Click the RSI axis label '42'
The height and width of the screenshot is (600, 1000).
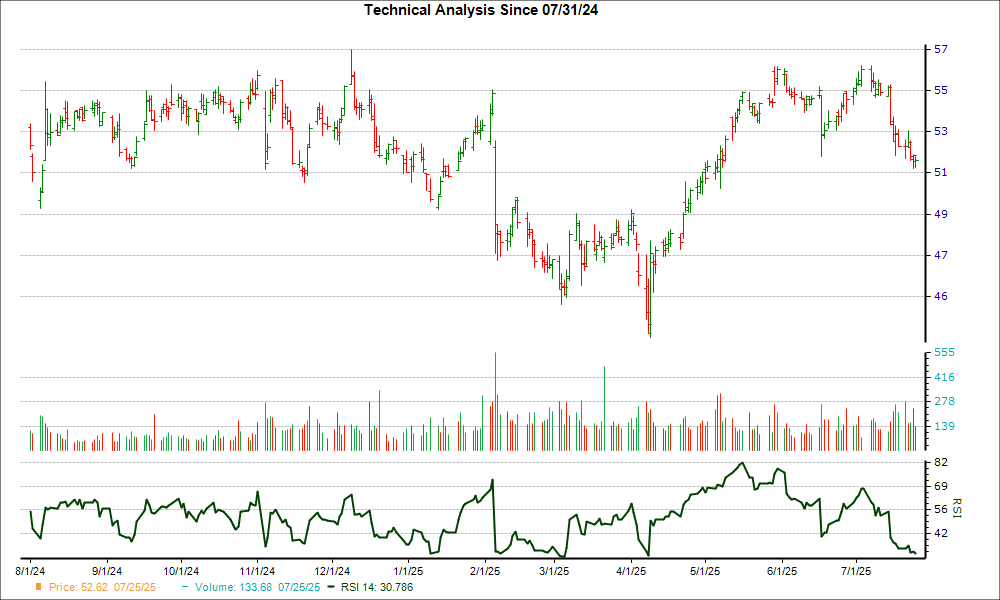941,533
